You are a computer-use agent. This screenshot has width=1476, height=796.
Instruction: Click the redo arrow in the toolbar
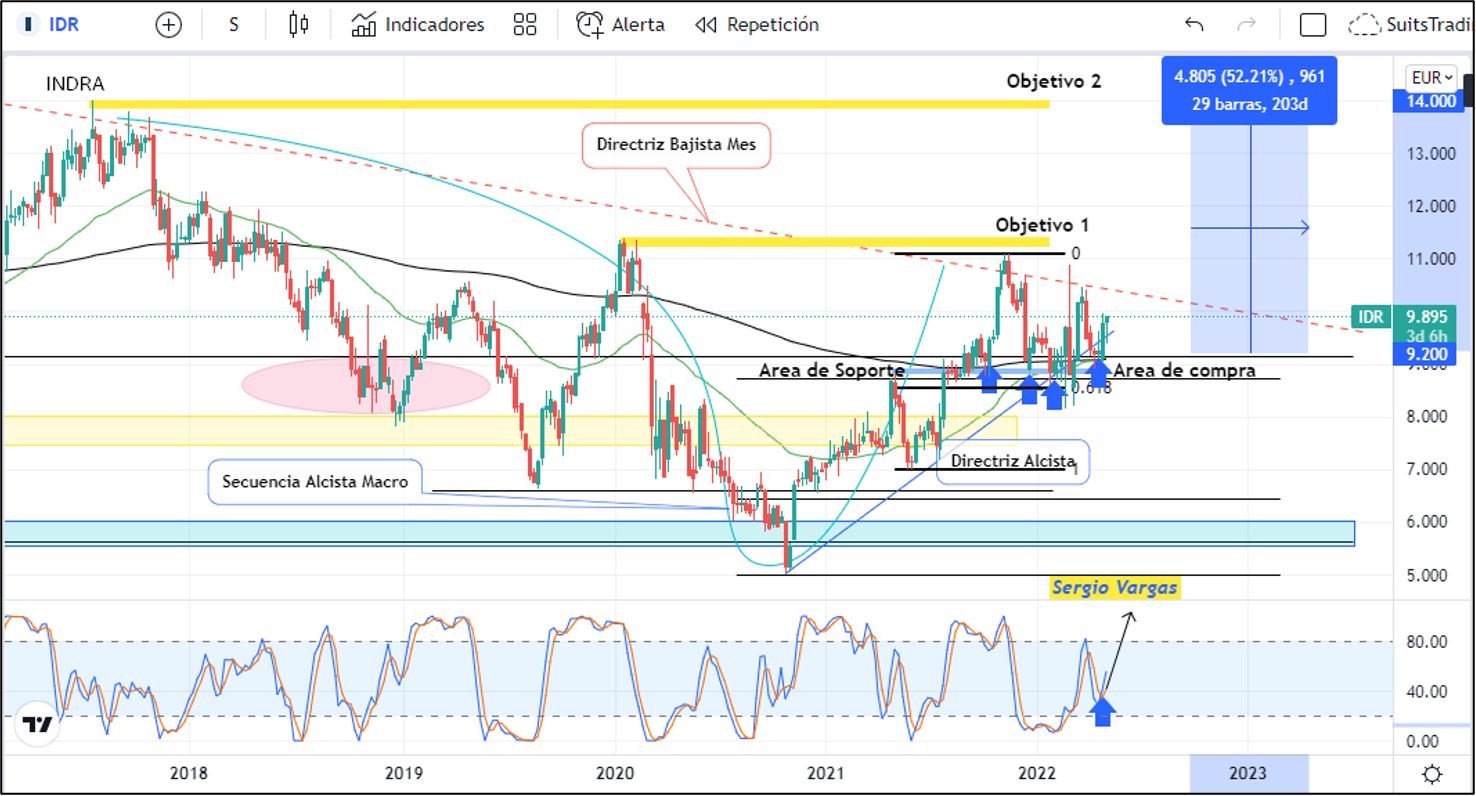point(1246,25)
